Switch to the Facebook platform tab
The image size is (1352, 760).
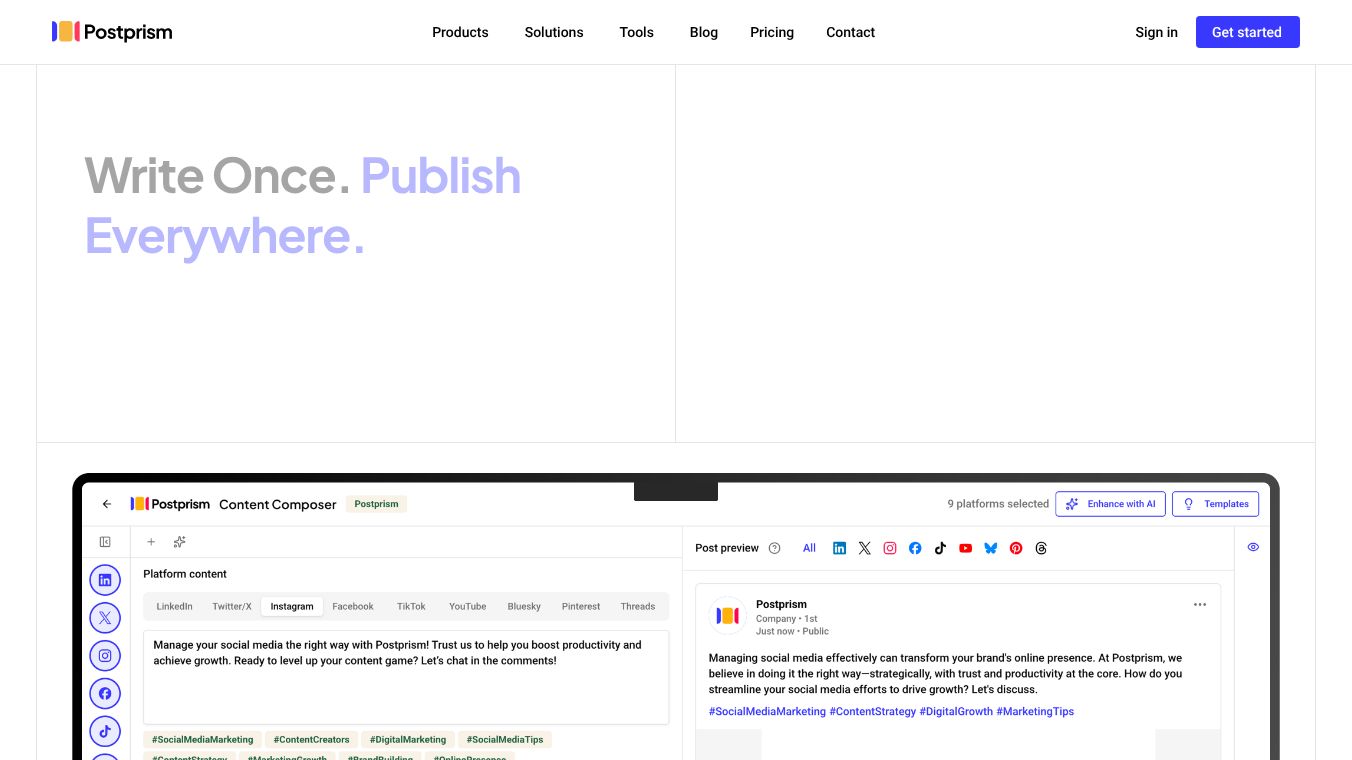tap(352, 606)
